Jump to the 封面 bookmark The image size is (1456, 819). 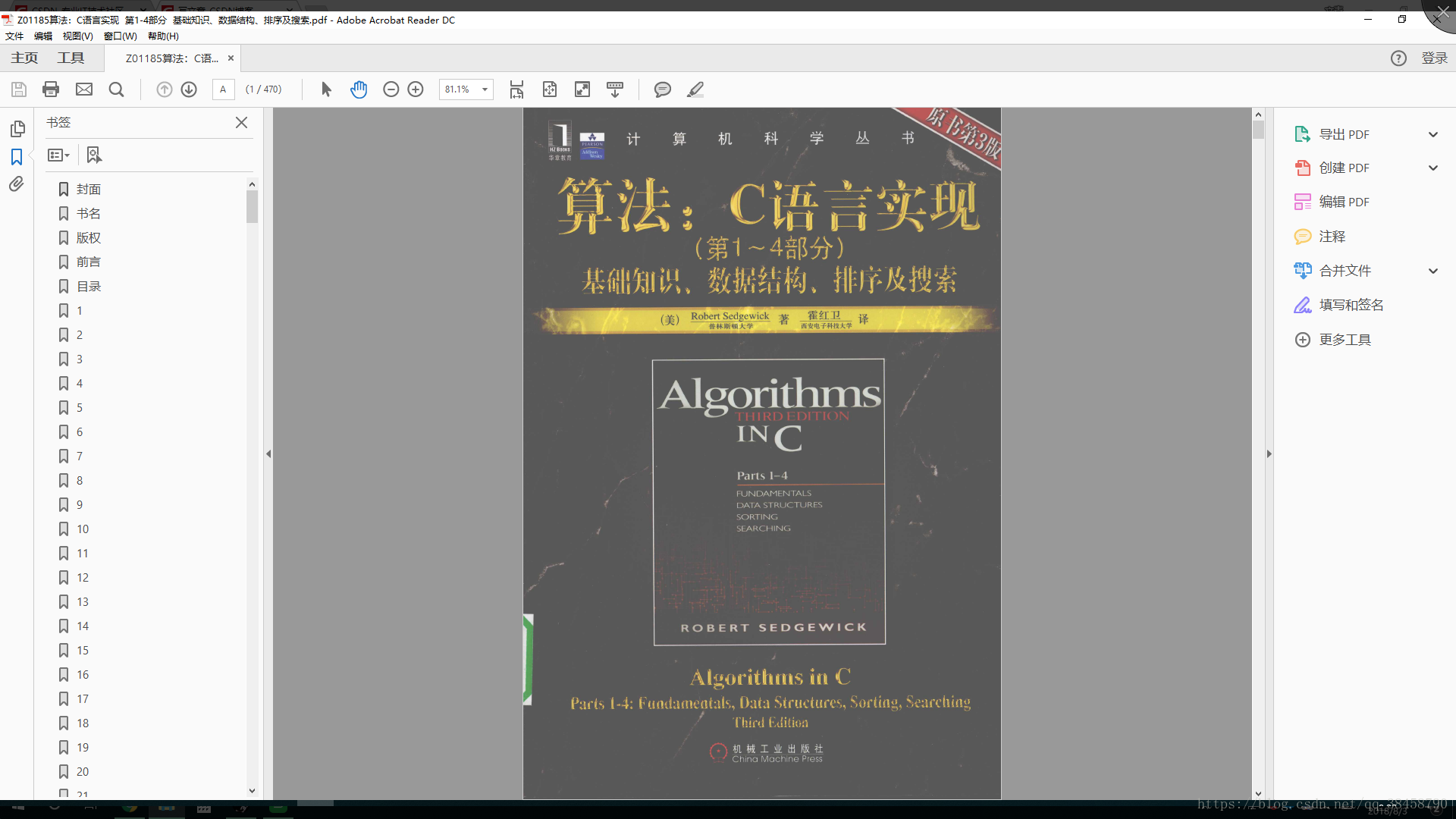88,189
